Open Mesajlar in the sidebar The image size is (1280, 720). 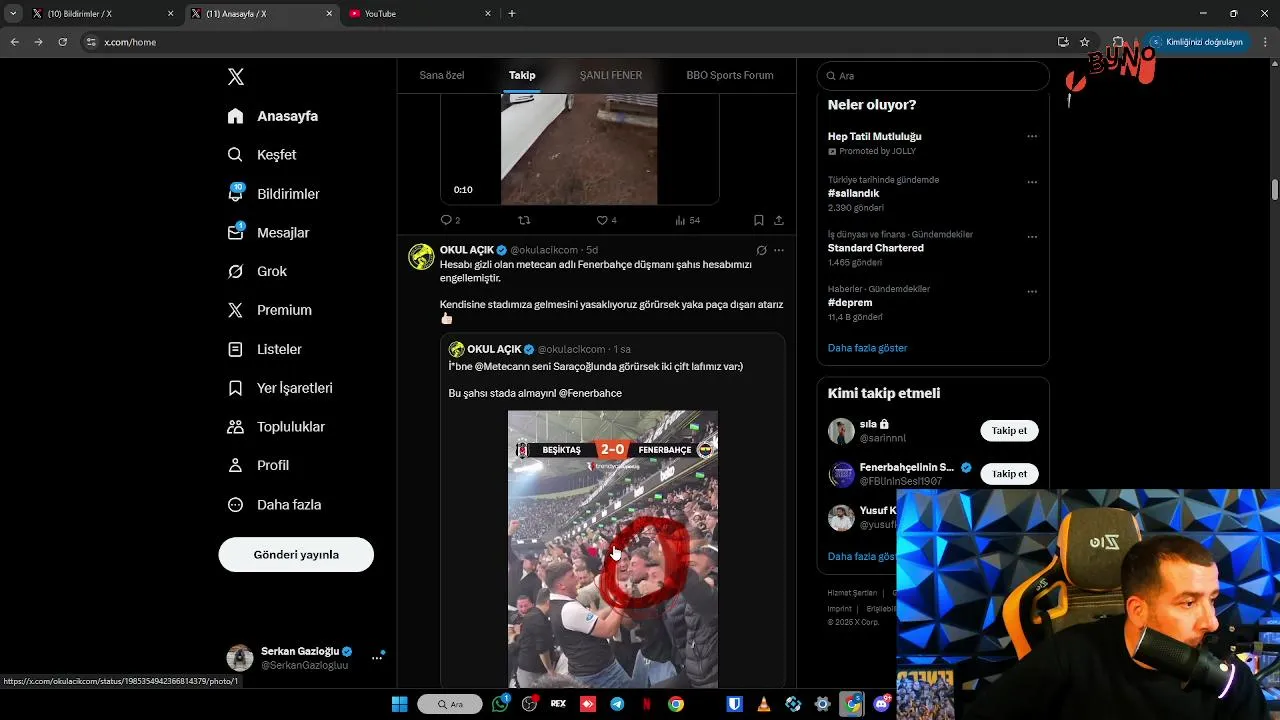tap(268, 232)
